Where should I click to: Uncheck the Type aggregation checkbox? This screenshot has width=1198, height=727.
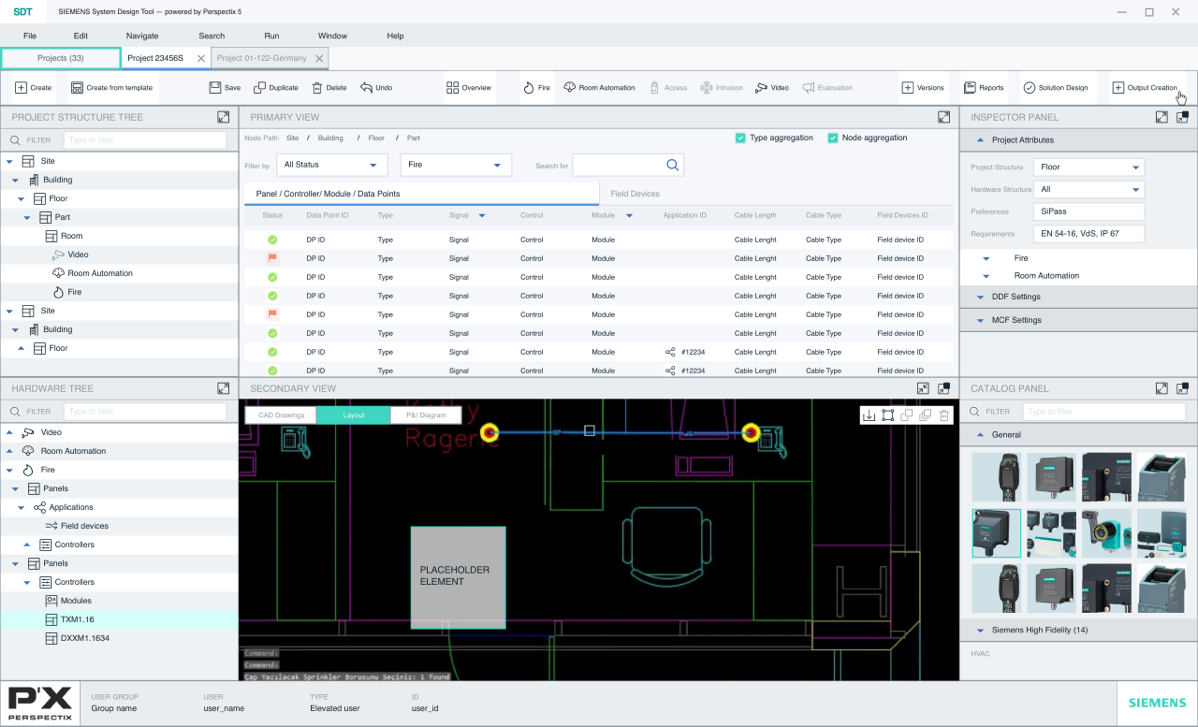click(741, 138)
